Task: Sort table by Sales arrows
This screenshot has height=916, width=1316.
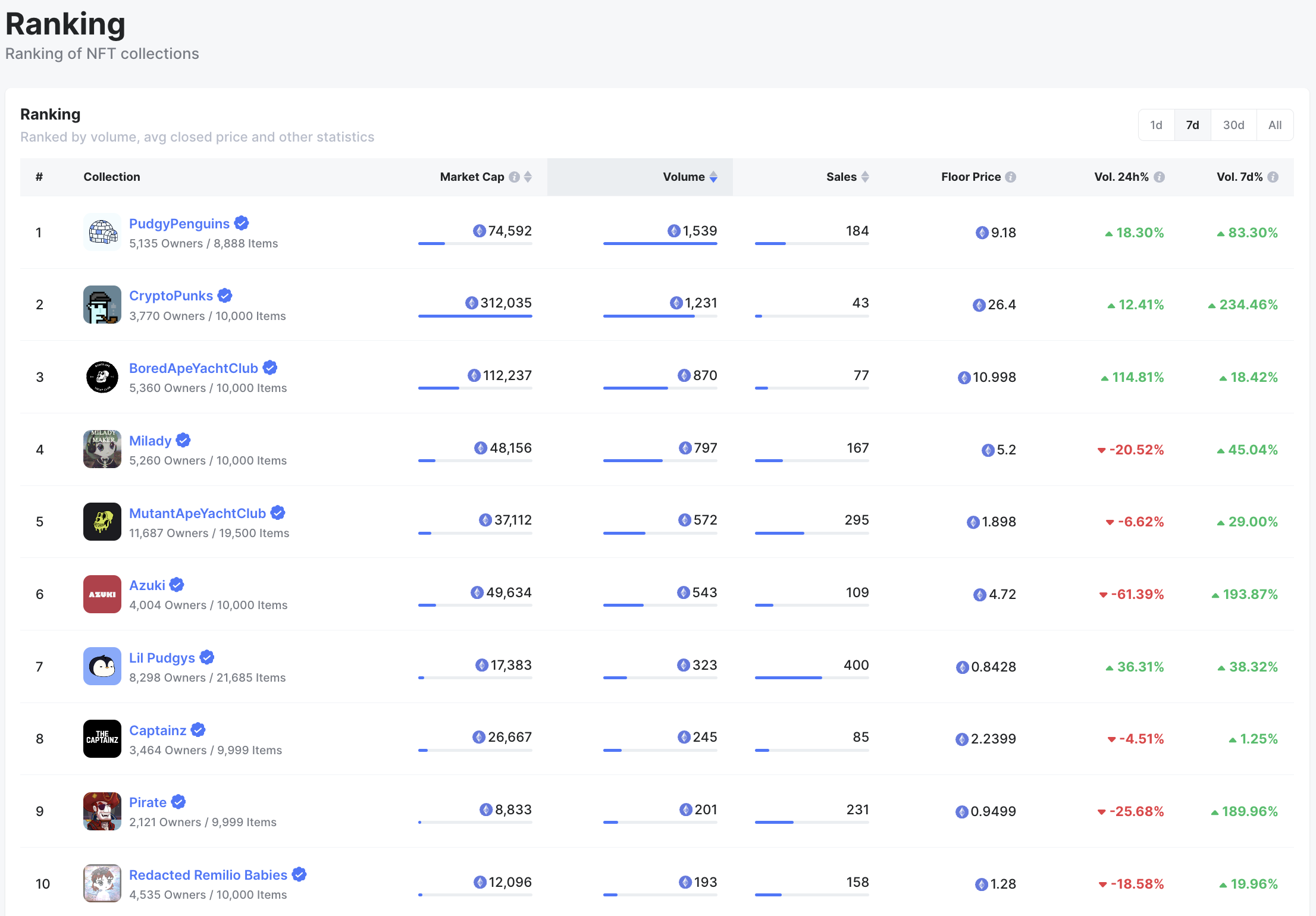Action: coord(865,177)
